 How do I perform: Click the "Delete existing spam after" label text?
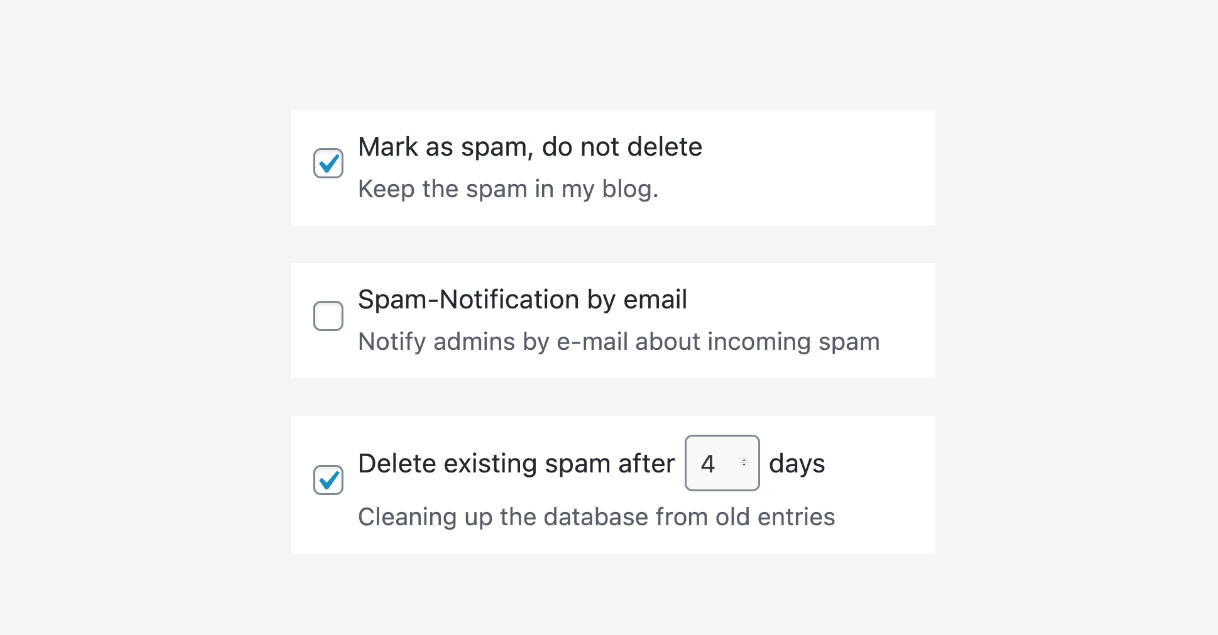pos(516,464)
